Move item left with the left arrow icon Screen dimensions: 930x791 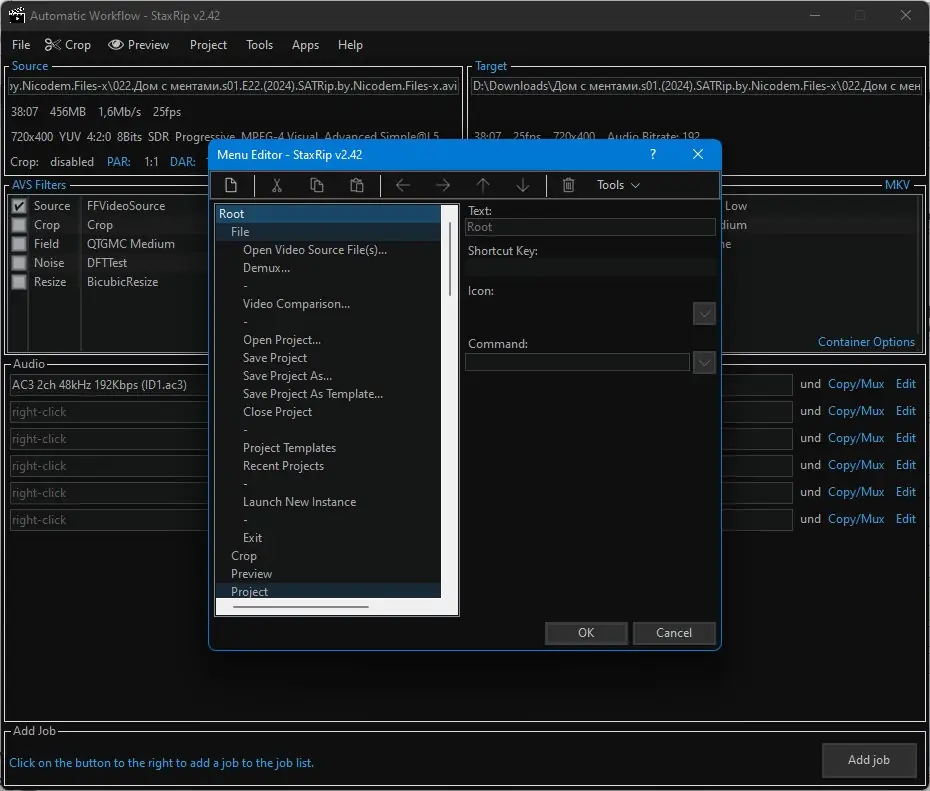point(403,185)
